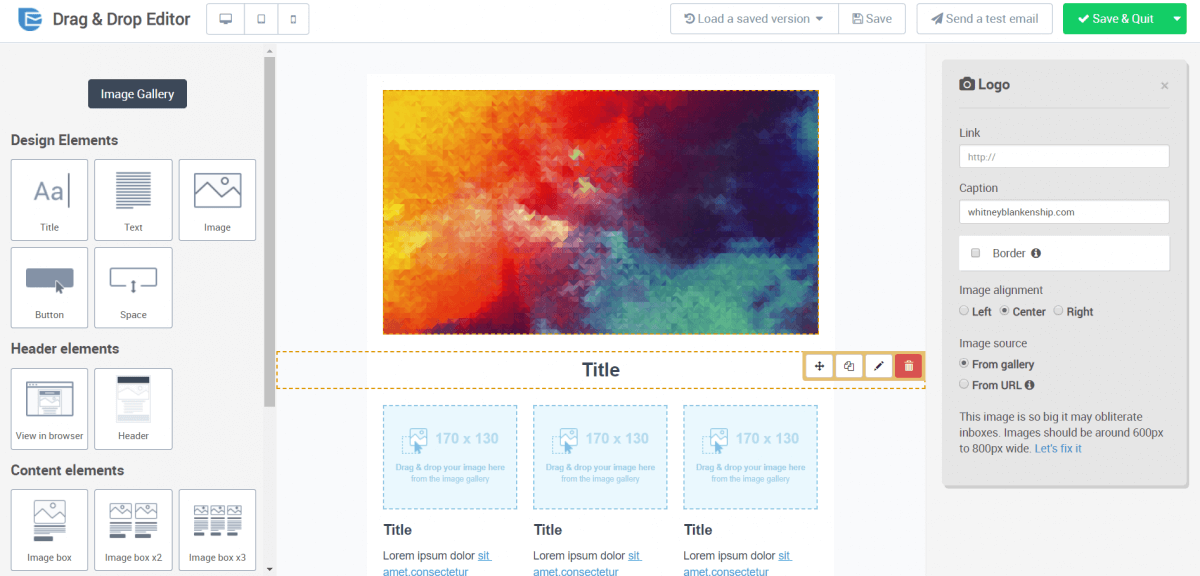Send a test email

pyautogui.click(x=984, y=19)
